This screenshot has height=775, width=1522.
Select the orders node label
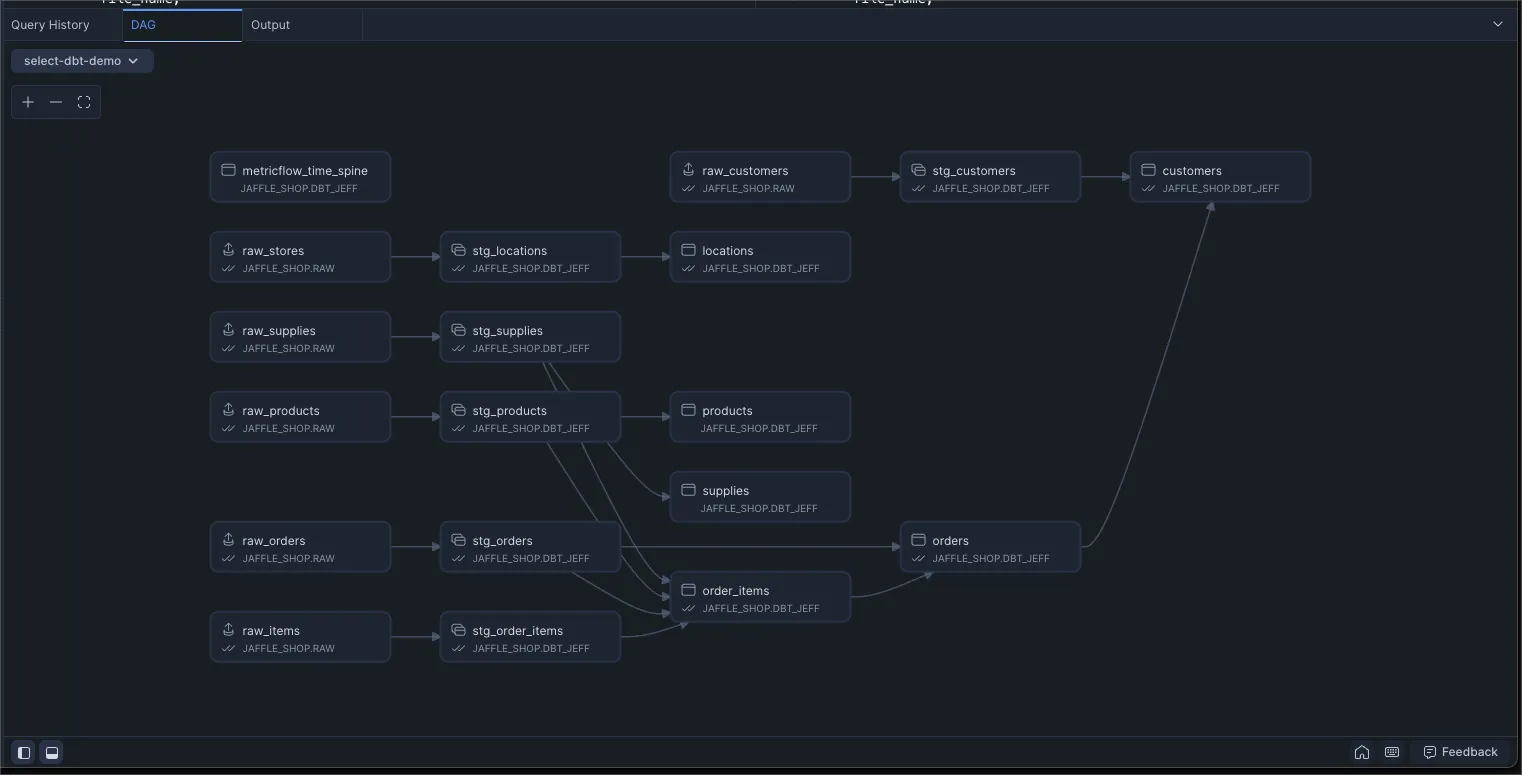click(950, 541)
